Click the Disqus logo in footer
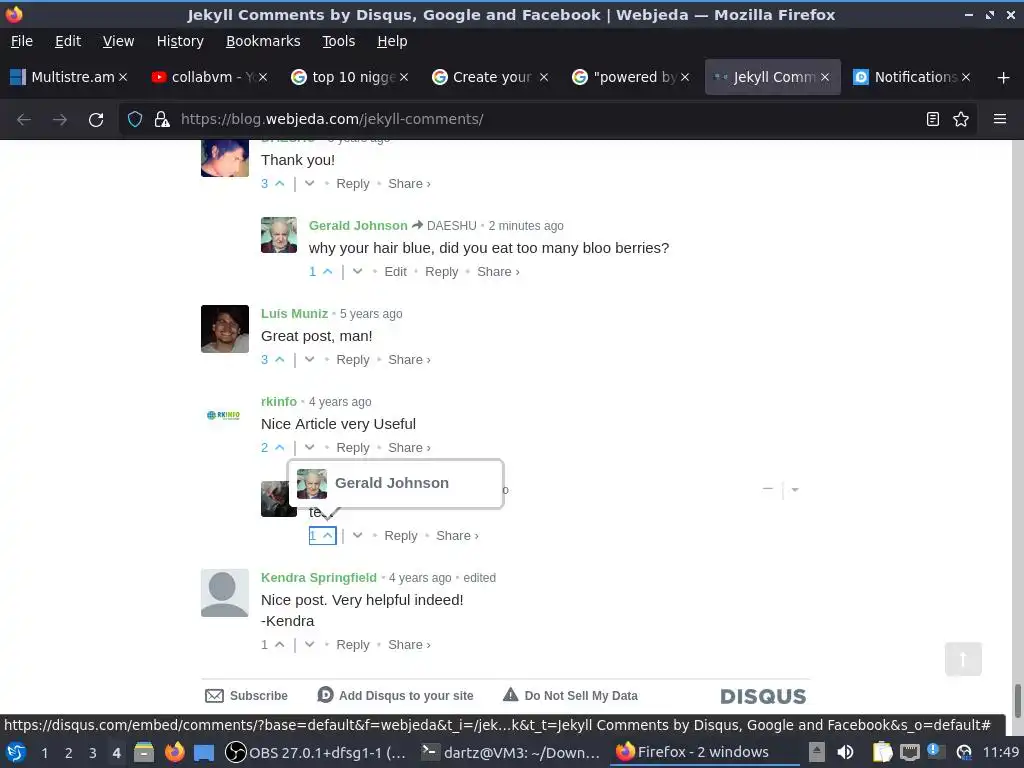 point(763,696)
